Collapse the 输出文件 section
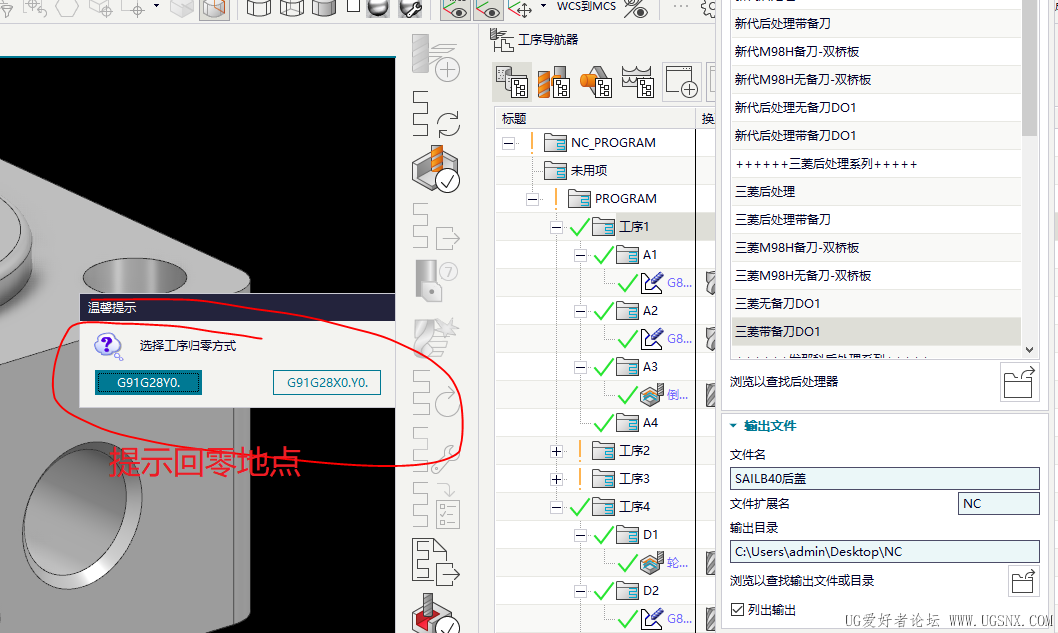Image resolution: width=1058 pixels, height=633 pixels. click(x=735, y=425)
